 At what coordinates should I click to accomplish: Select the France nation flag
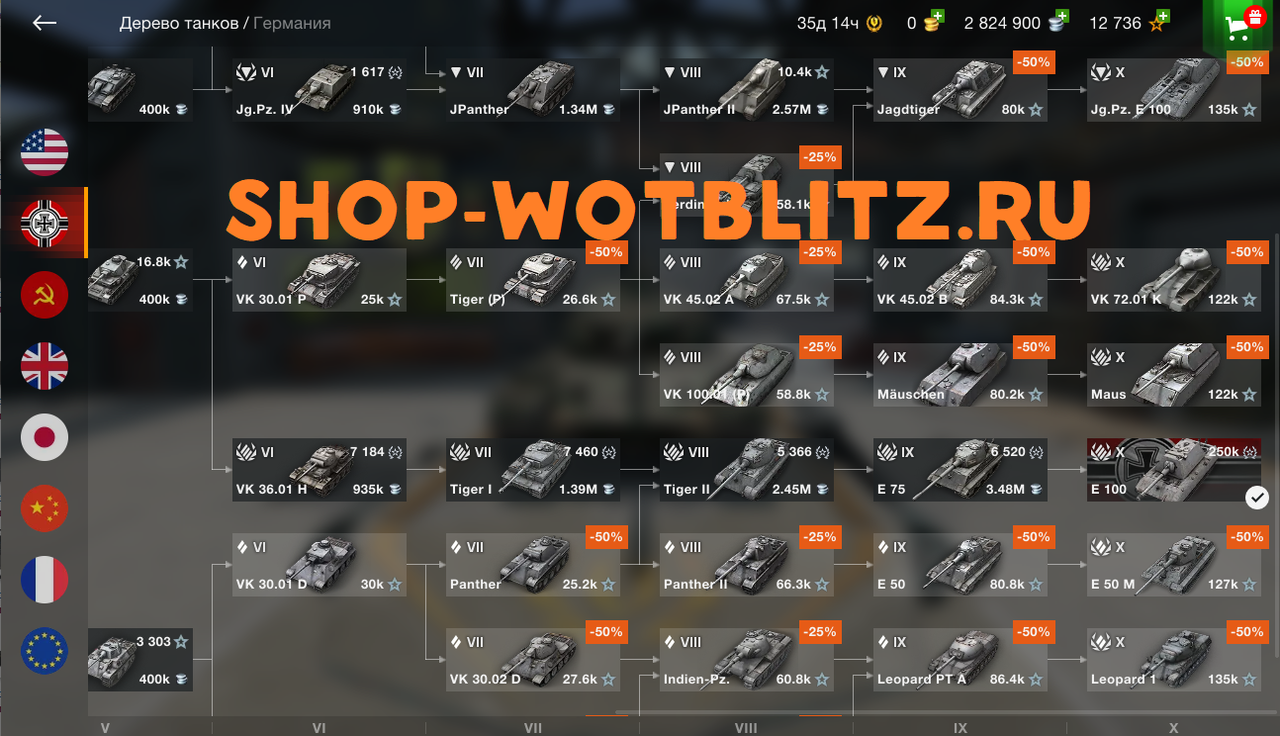click(45, 580)
